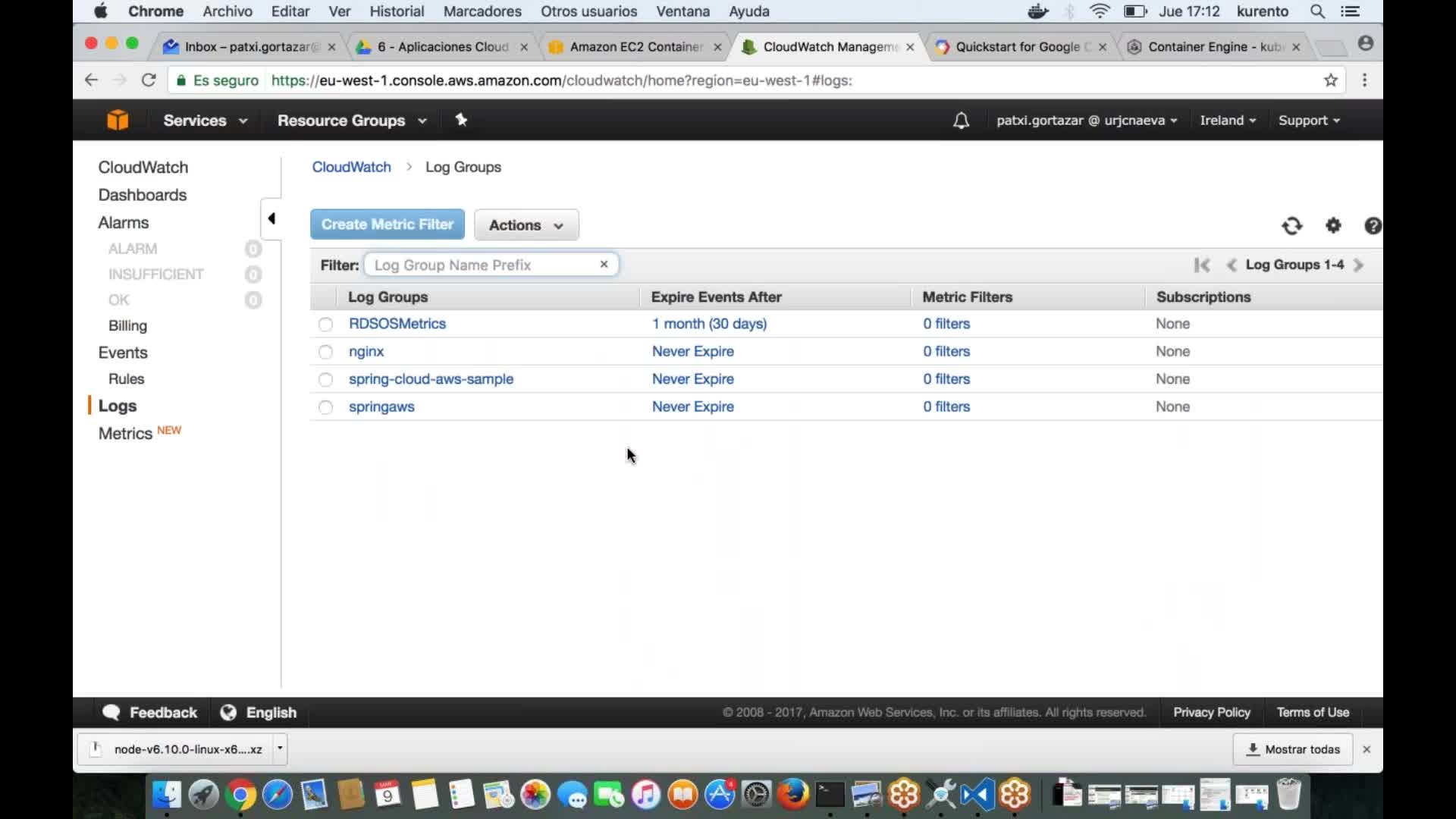The width and height of the screenshot is (1456, 819).
Task: Open the spring-cloud-aws-sample log group link
Action: pos(431,379)
